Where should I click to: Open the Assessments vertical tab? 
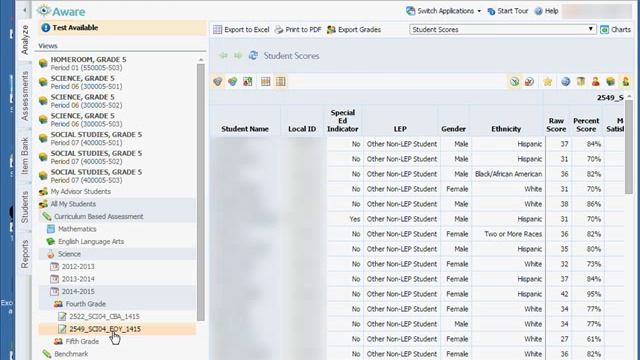point(25,96)
